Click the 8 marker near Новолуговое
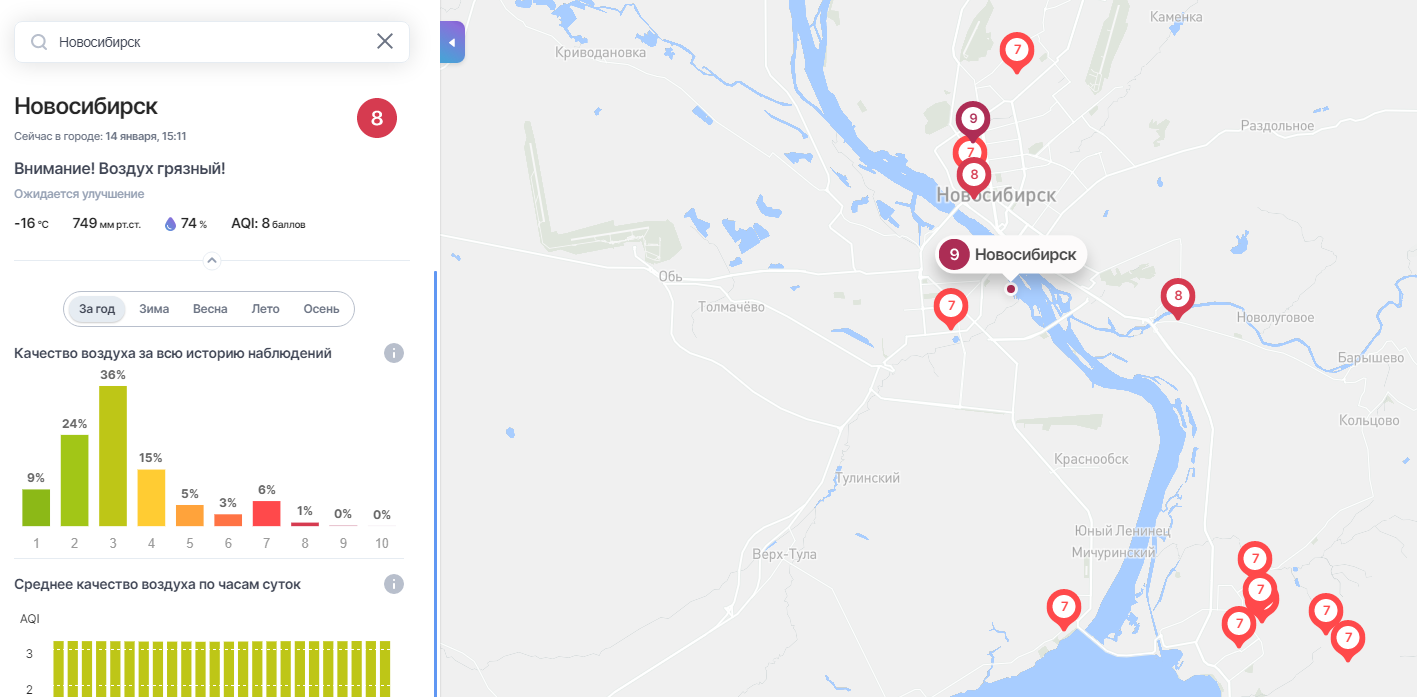The image size is (1417, 697). pyautogui.click(x=1178, y=298)
